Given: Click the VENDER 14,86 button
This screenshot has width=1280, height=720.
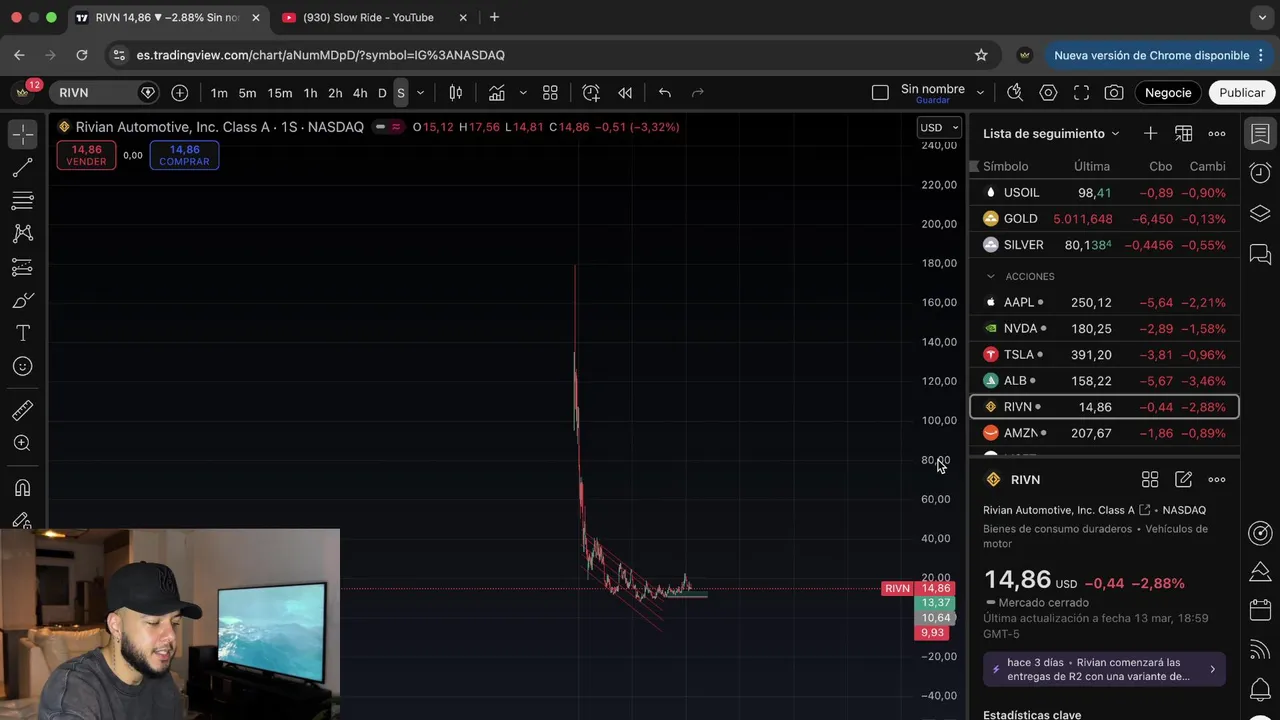Looking at the screenshot, I should [x=86, y=155].
